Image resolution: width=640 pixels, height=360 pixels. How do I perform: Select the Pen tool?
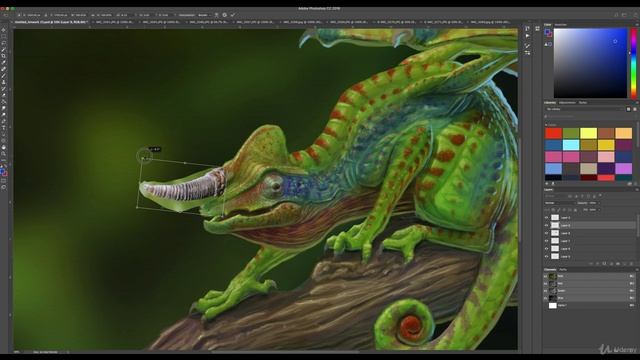(4, 121)
